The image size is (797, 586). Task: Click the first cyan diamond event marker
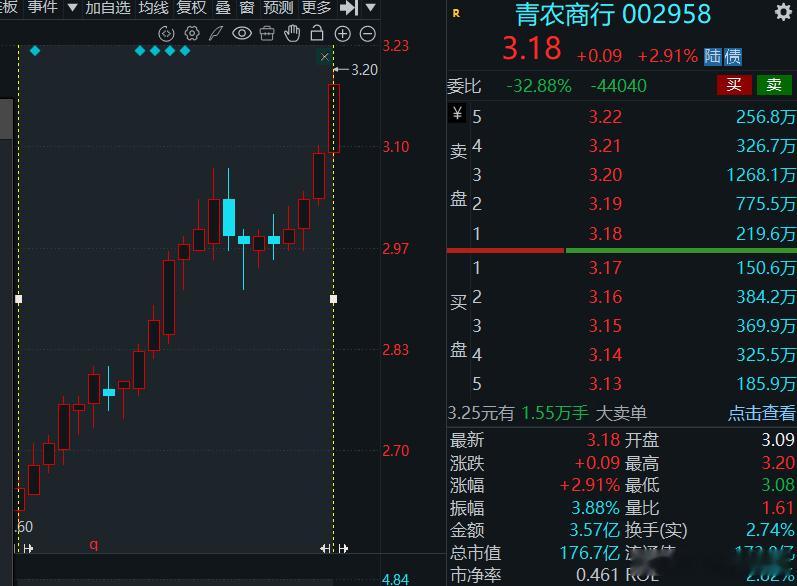click(x=35, y=50)
